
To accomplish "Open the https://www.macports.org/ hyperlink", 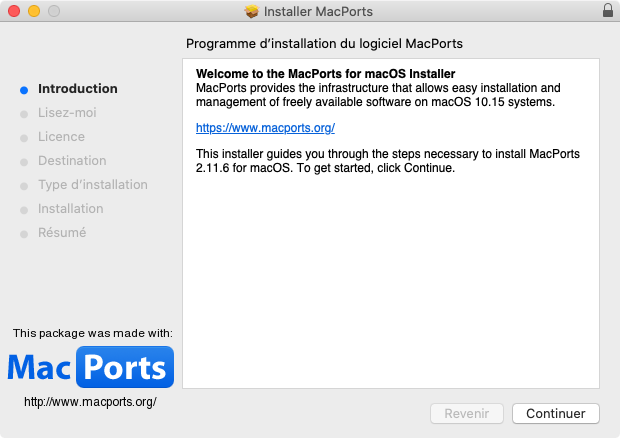I will click(265, 128).
